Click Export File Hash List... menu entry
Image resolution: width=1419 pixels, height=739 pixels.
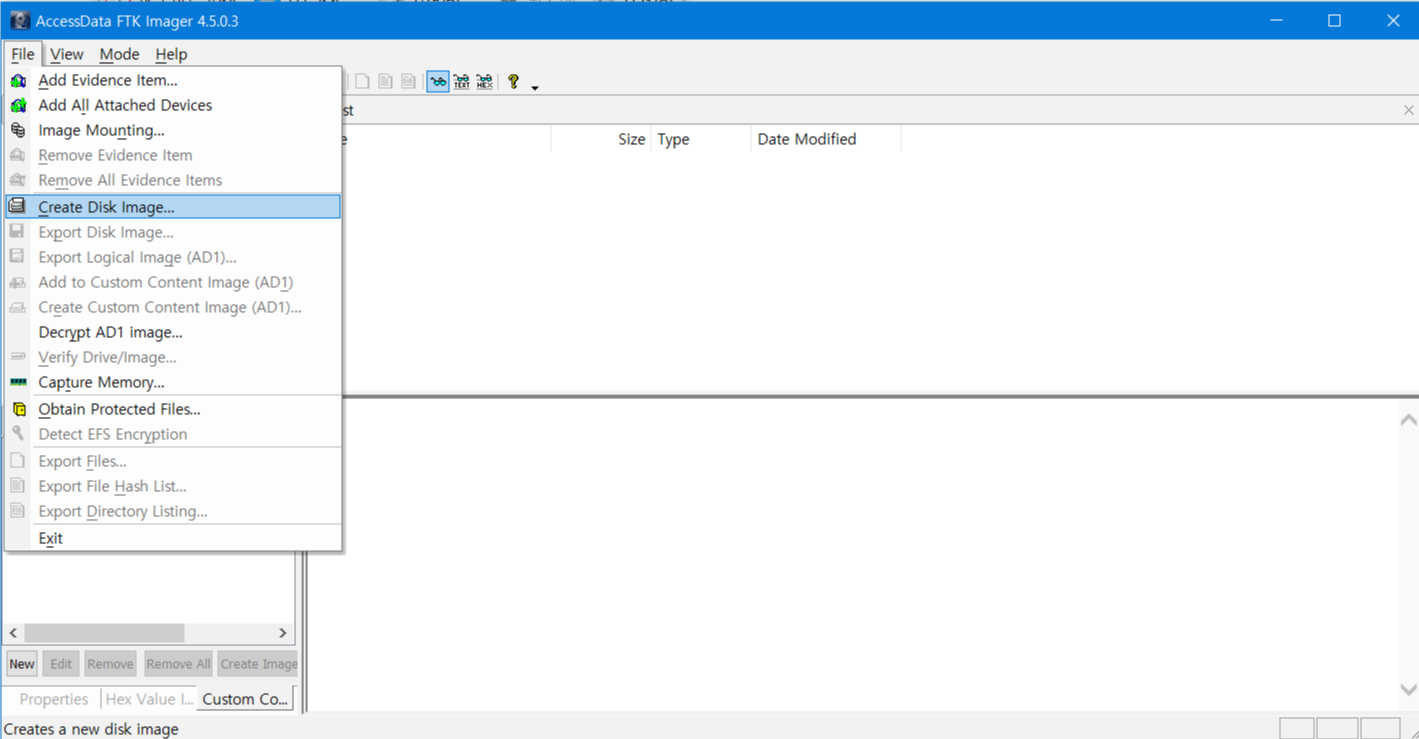173,486
